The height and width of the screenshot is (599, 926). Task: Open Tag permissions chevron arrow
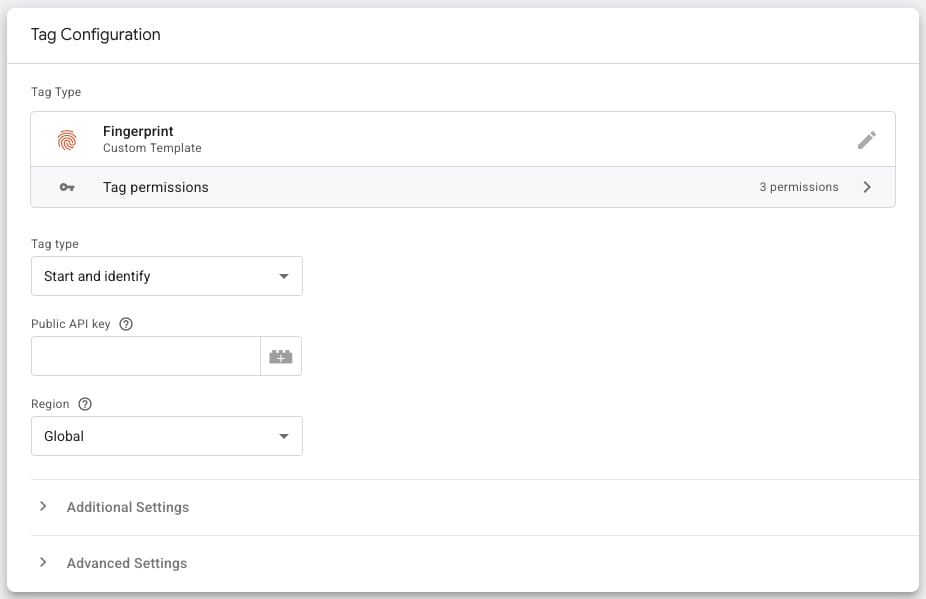tap(866, 187)
